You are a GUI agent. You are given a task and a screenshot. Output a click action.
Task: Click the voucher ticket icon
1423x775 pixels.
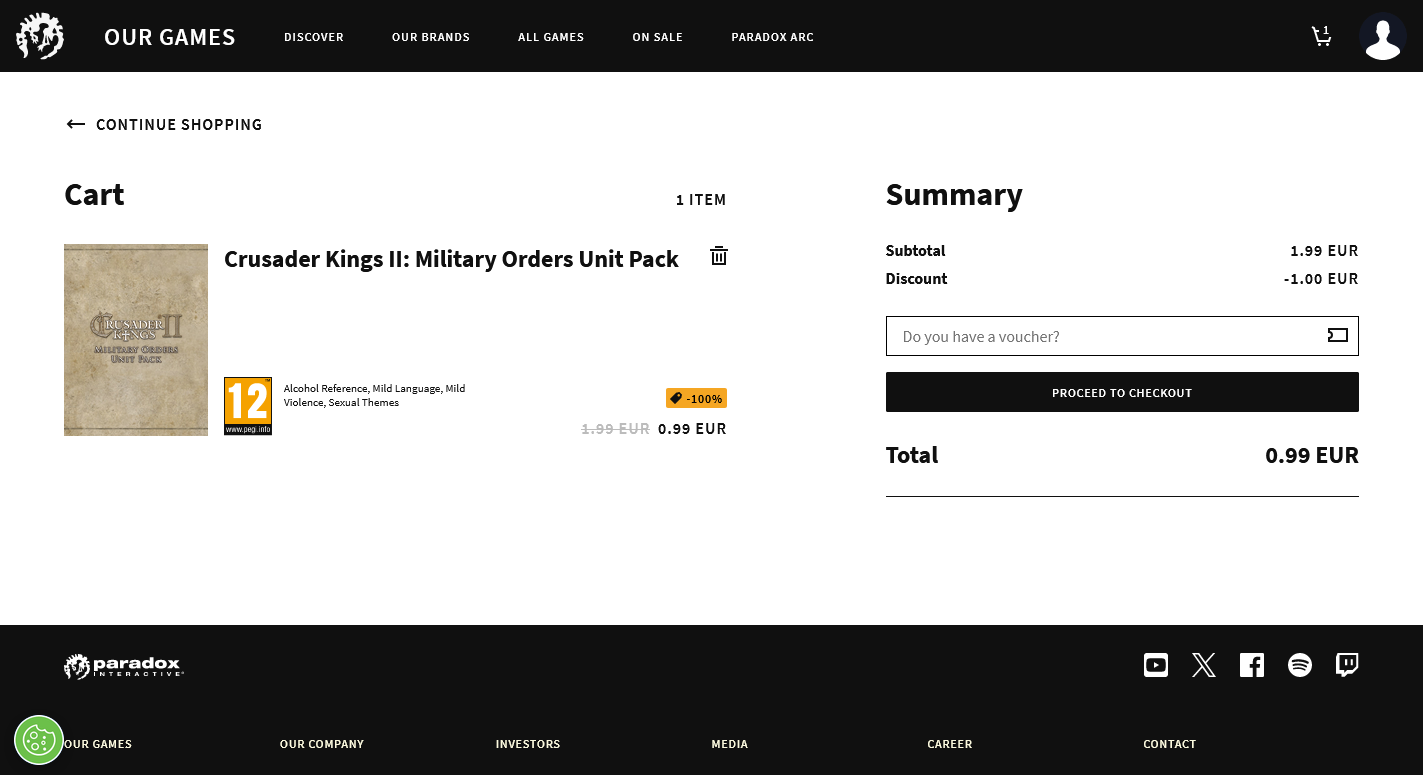coord(1337,336)
